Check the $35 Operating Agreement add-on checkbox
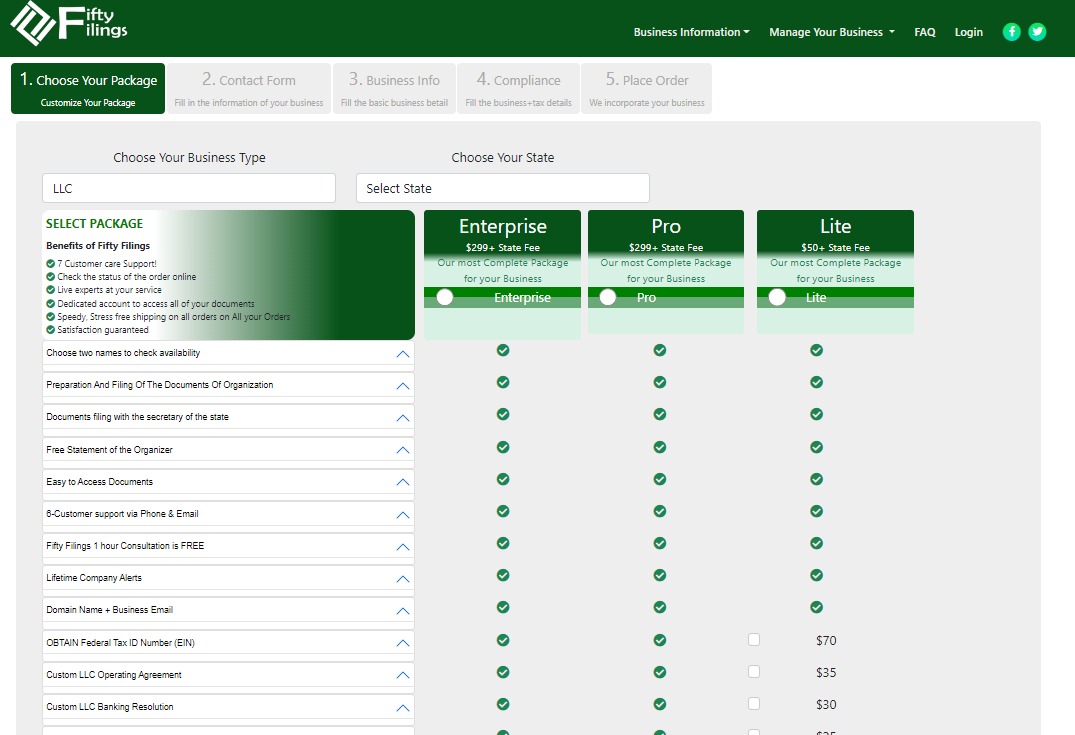This screenshot has width=1075, height=735. (x=754, y=672)
